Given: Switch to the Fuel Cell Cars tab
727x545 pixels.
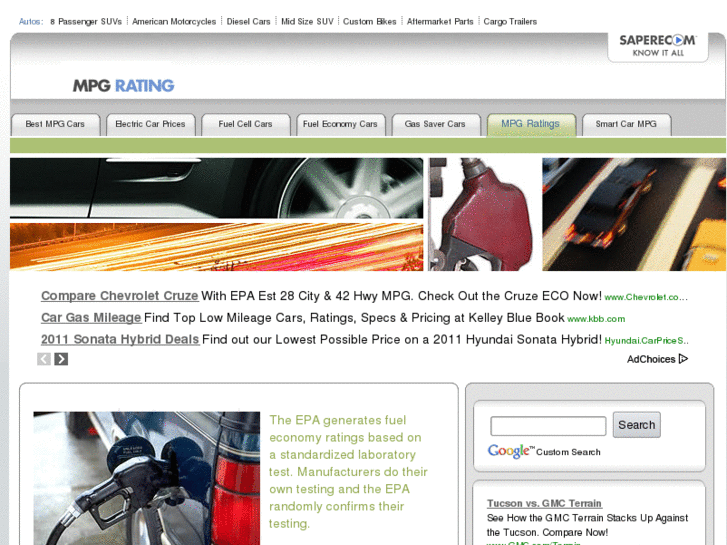Looking at the screenshot, I should (x=245, y=124).
